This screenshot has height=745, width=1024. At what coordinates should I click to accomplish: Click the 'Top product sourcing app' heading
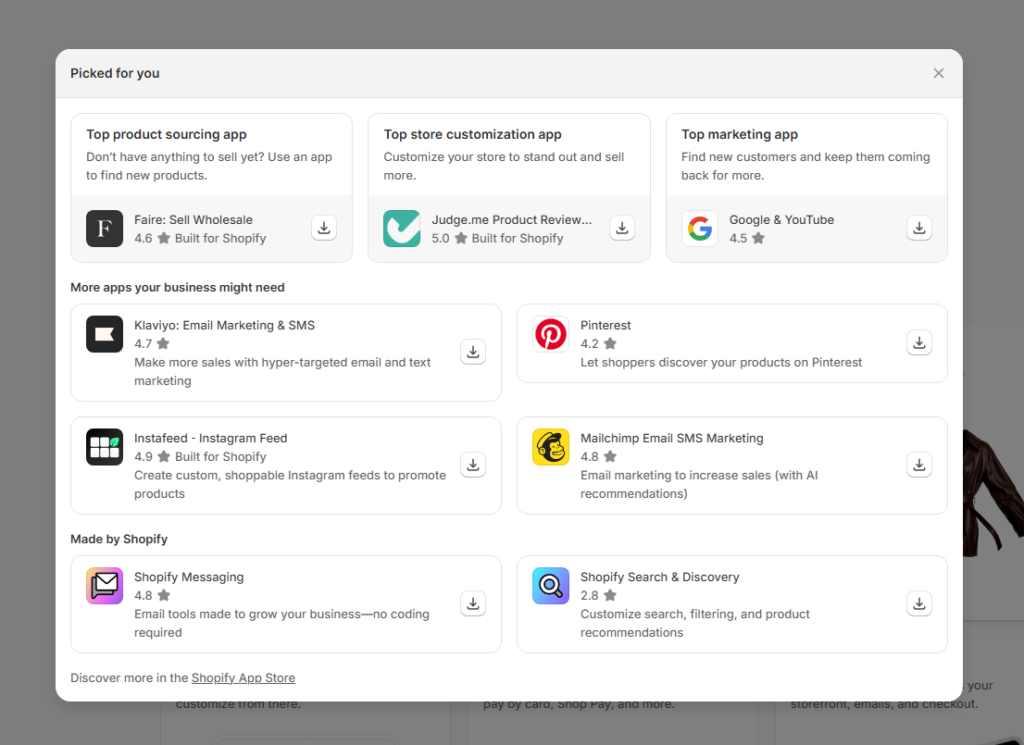click(x=167, y=135)
